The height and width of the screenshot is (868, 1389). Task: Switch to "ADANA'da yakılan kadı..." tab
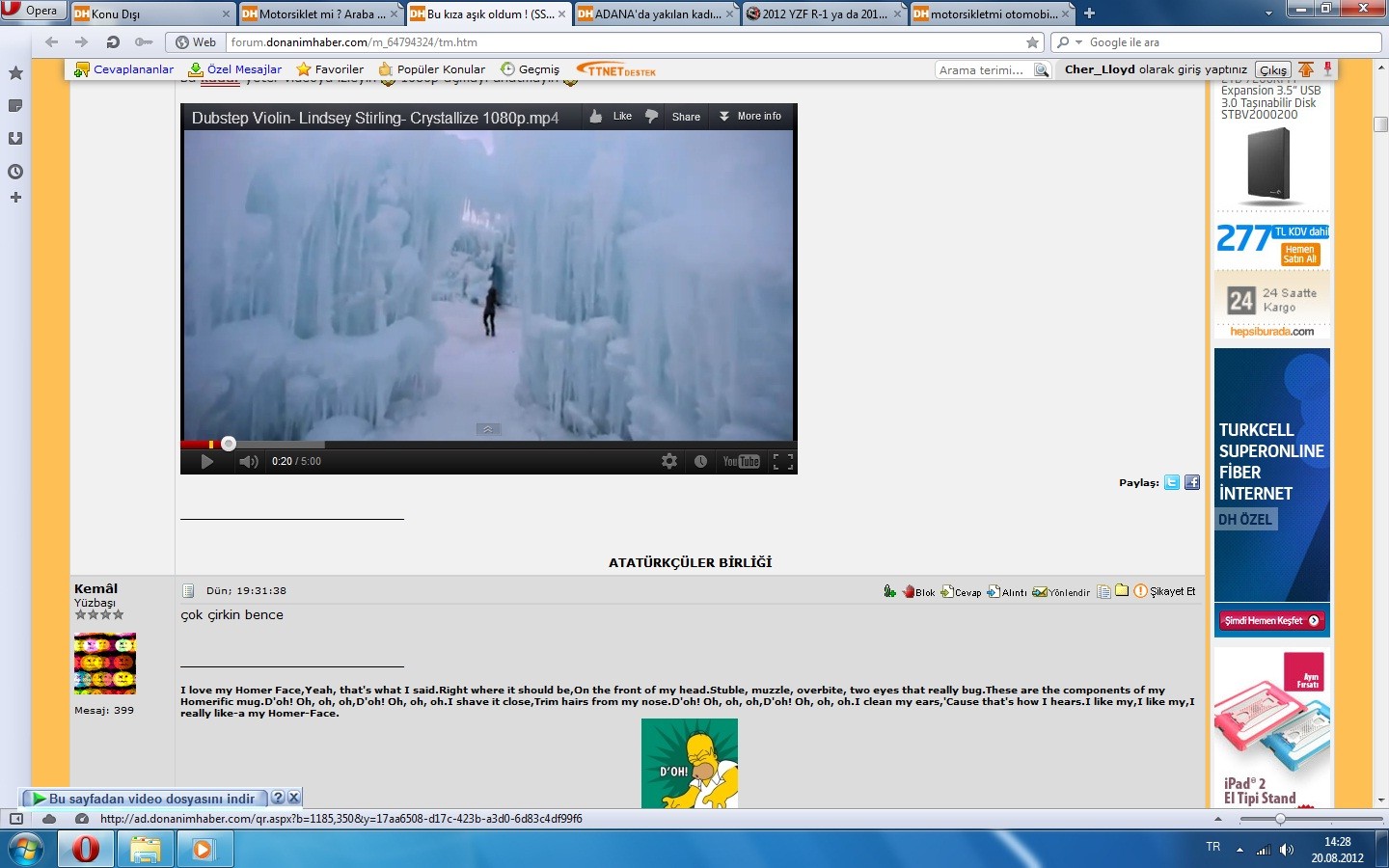[x=656, y=14]
